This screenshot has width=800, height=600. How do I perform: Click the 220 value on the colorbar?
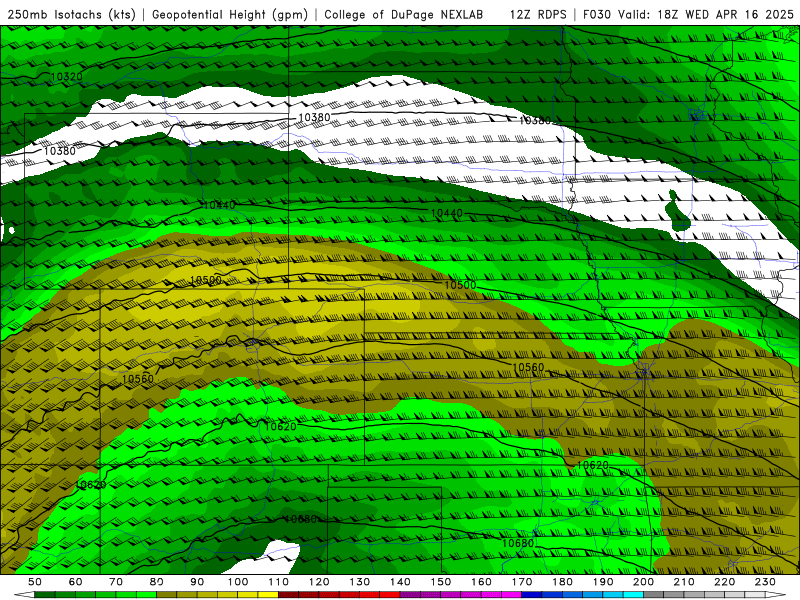point(725,582)
